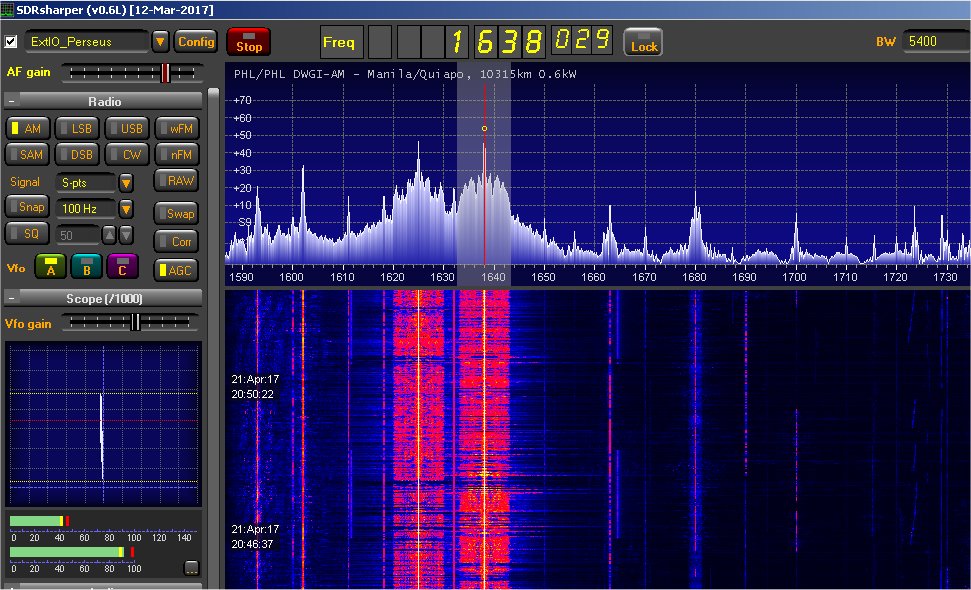Image resolution: width=971 pixels, height=590 pixels.
Task: Enable Snap to frequency step
Action: click(x=27, y=207)
